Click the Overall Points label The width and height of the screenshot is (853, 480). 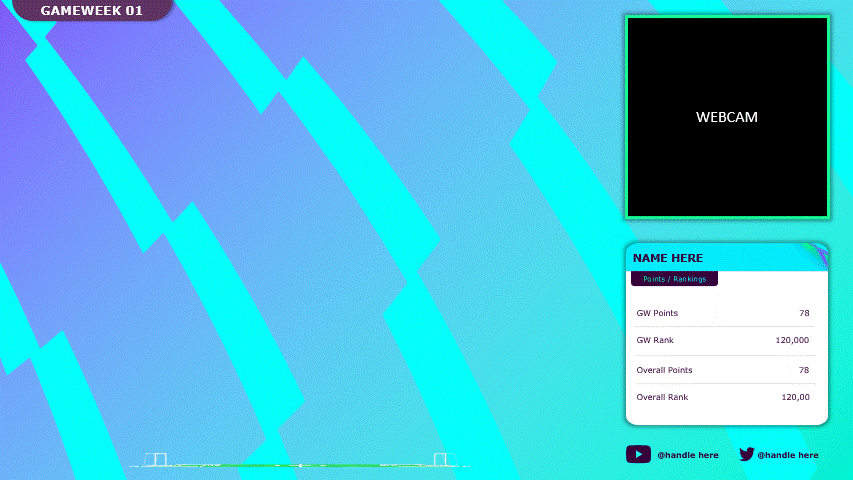tap(664, 370)
